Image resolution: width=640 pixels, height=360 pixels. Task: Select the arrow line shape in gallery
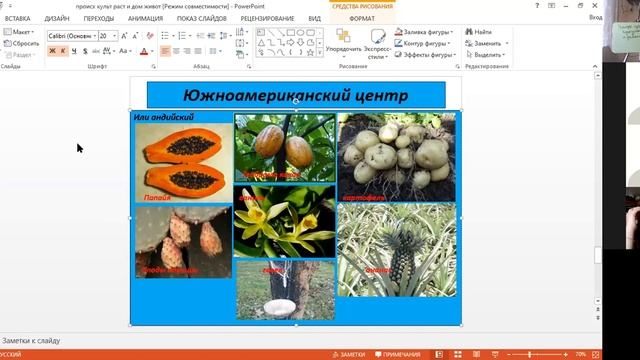pyautogui.click(x=281, y=33)
